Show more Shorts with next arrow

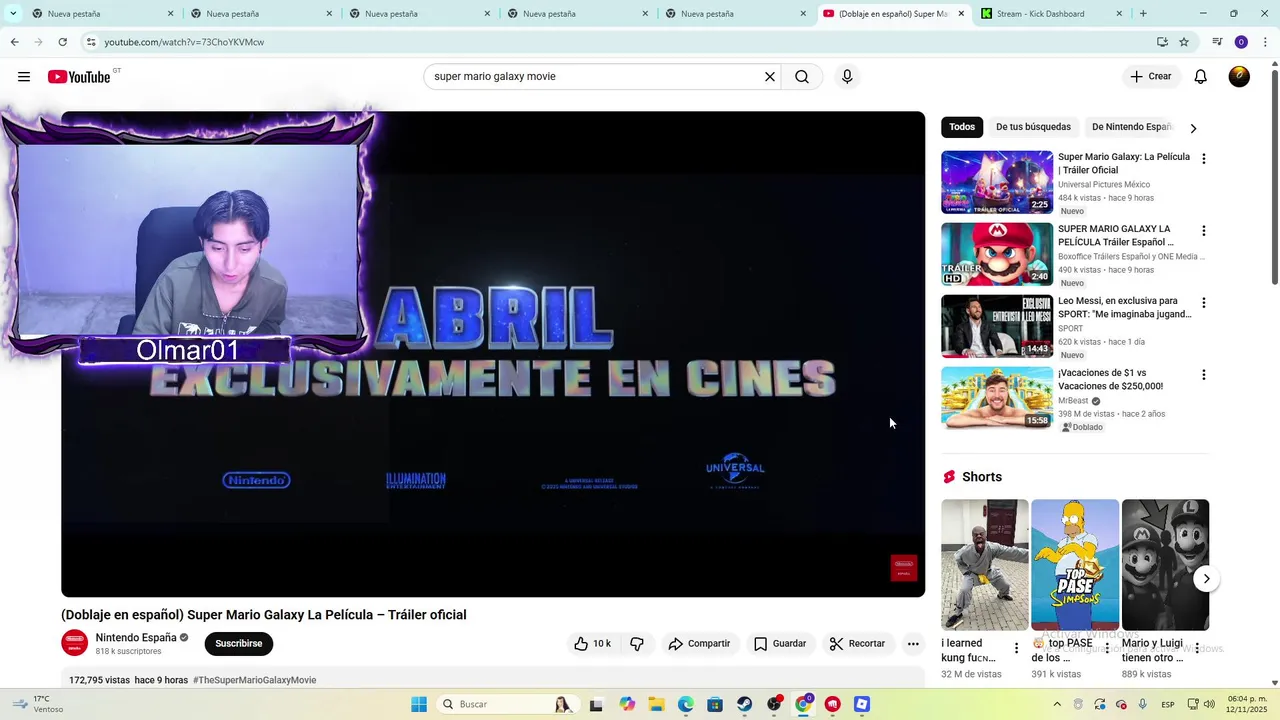(x=1206, y=579)
